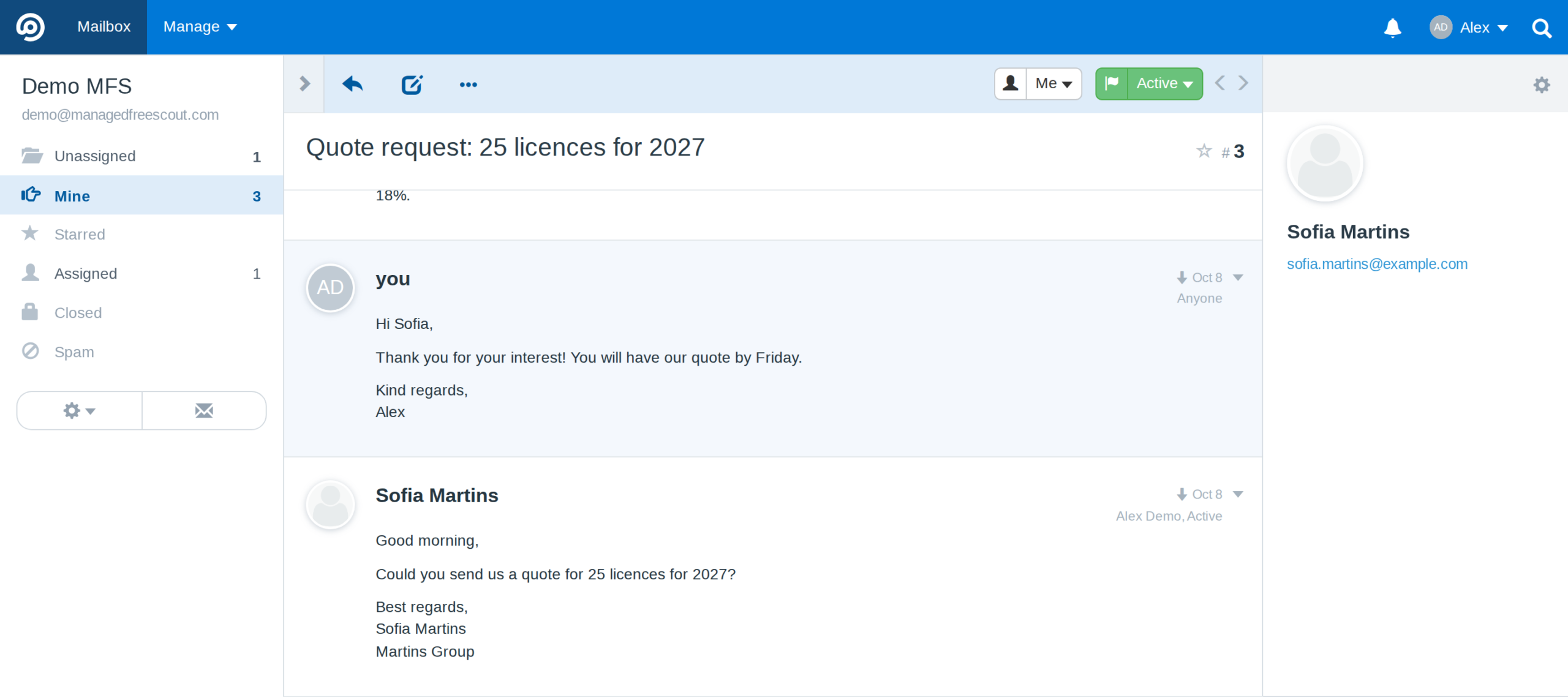Click the FreeScout logo icon

pos(30,27)
